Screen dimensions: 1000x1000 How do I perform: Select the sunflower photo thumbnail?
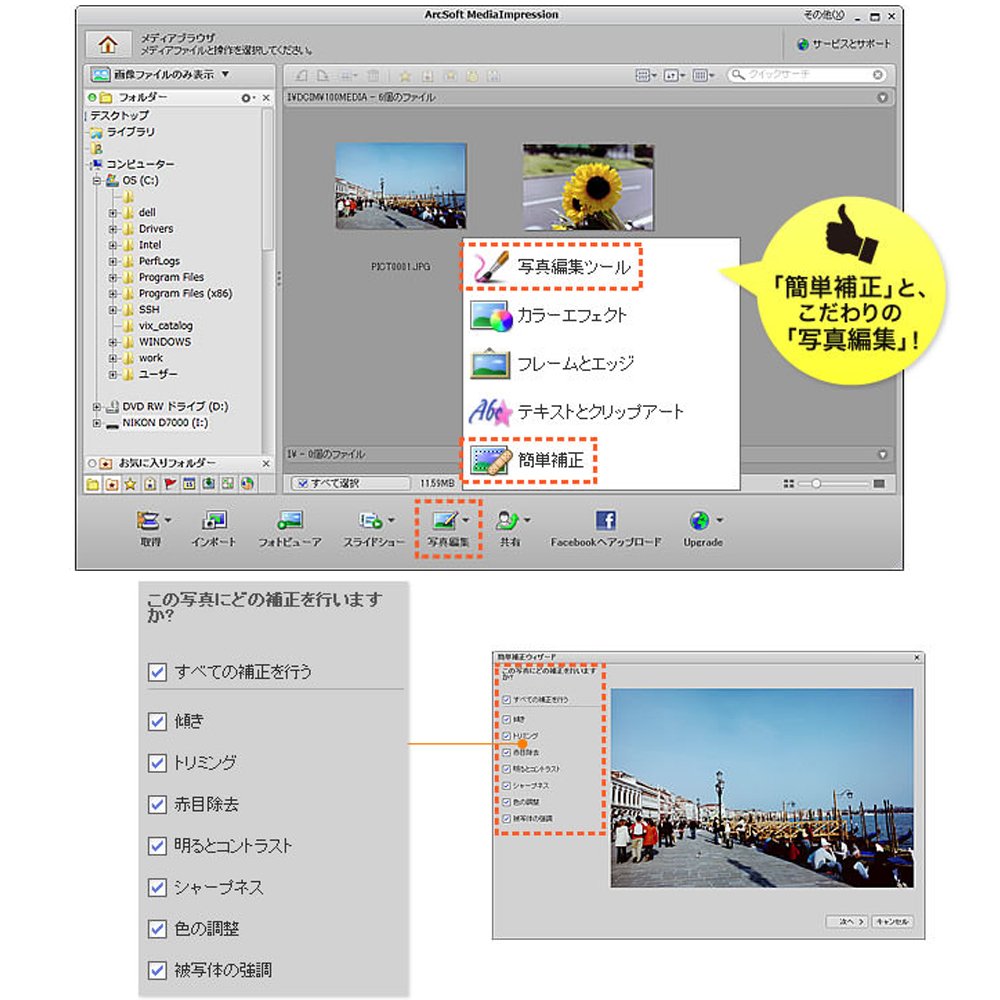point(588,187)
